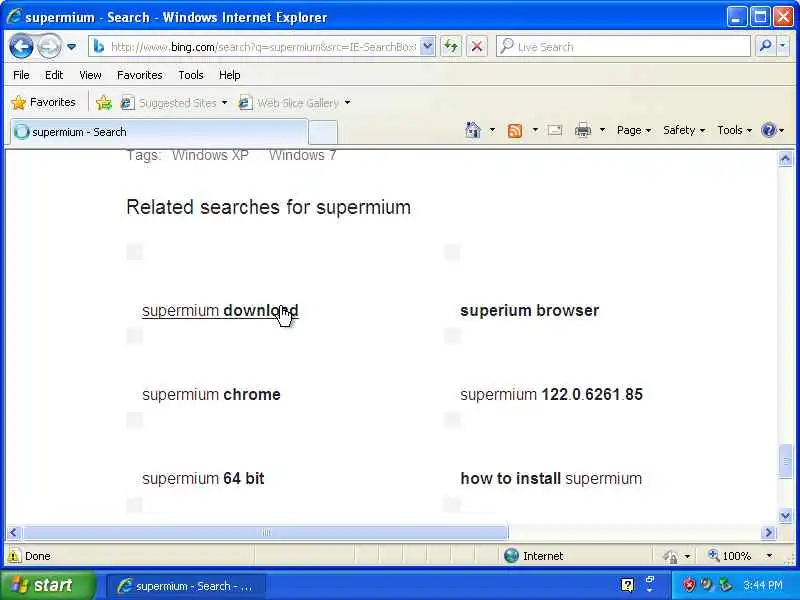This screenshot has height=600, width=800.
Task: Click the question mark tray icon
Action: (x=627, y=585)
